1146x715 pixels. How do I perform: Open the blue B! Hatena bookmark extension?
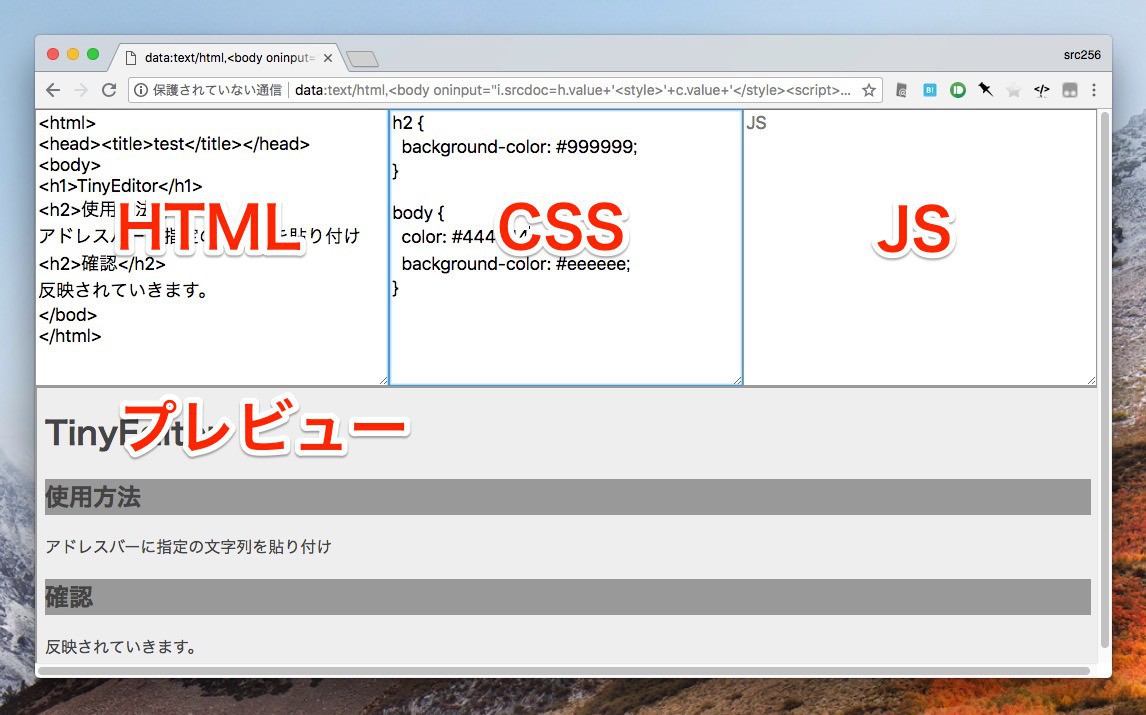click(930, 90)
